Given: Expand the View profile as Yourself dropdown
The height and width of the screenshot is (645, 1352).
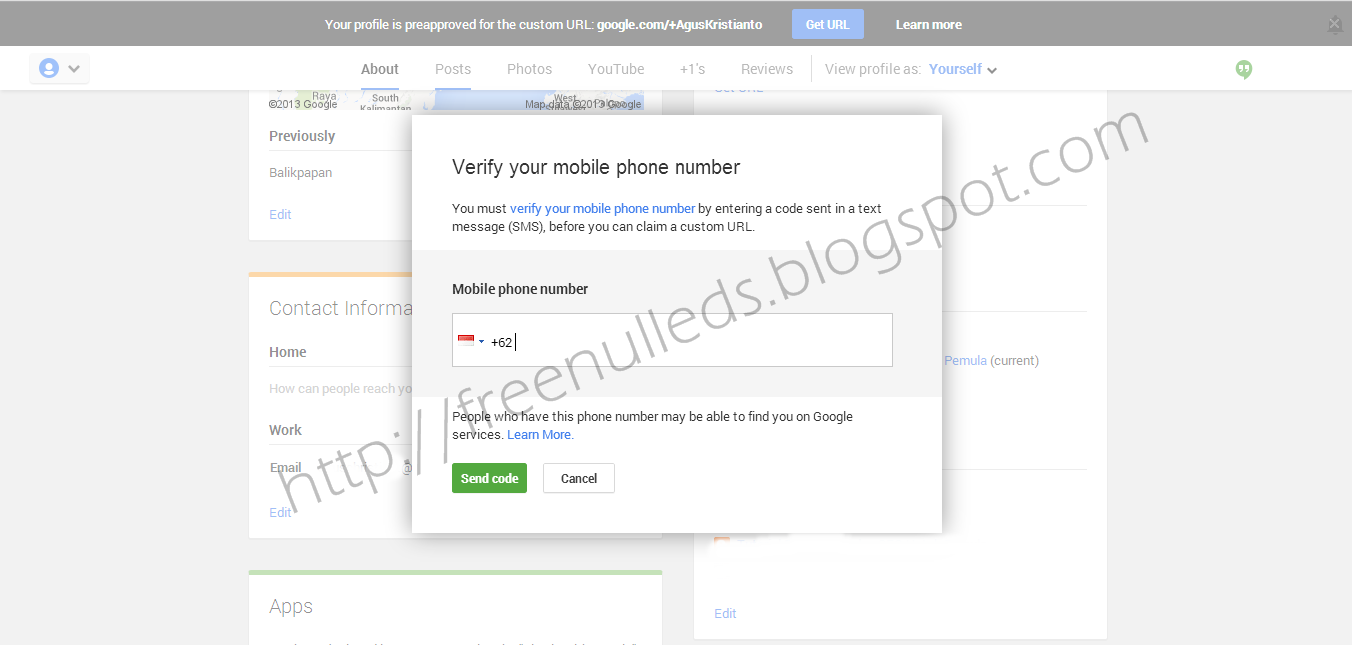Looking at the screenshot, I should point(963,69).
